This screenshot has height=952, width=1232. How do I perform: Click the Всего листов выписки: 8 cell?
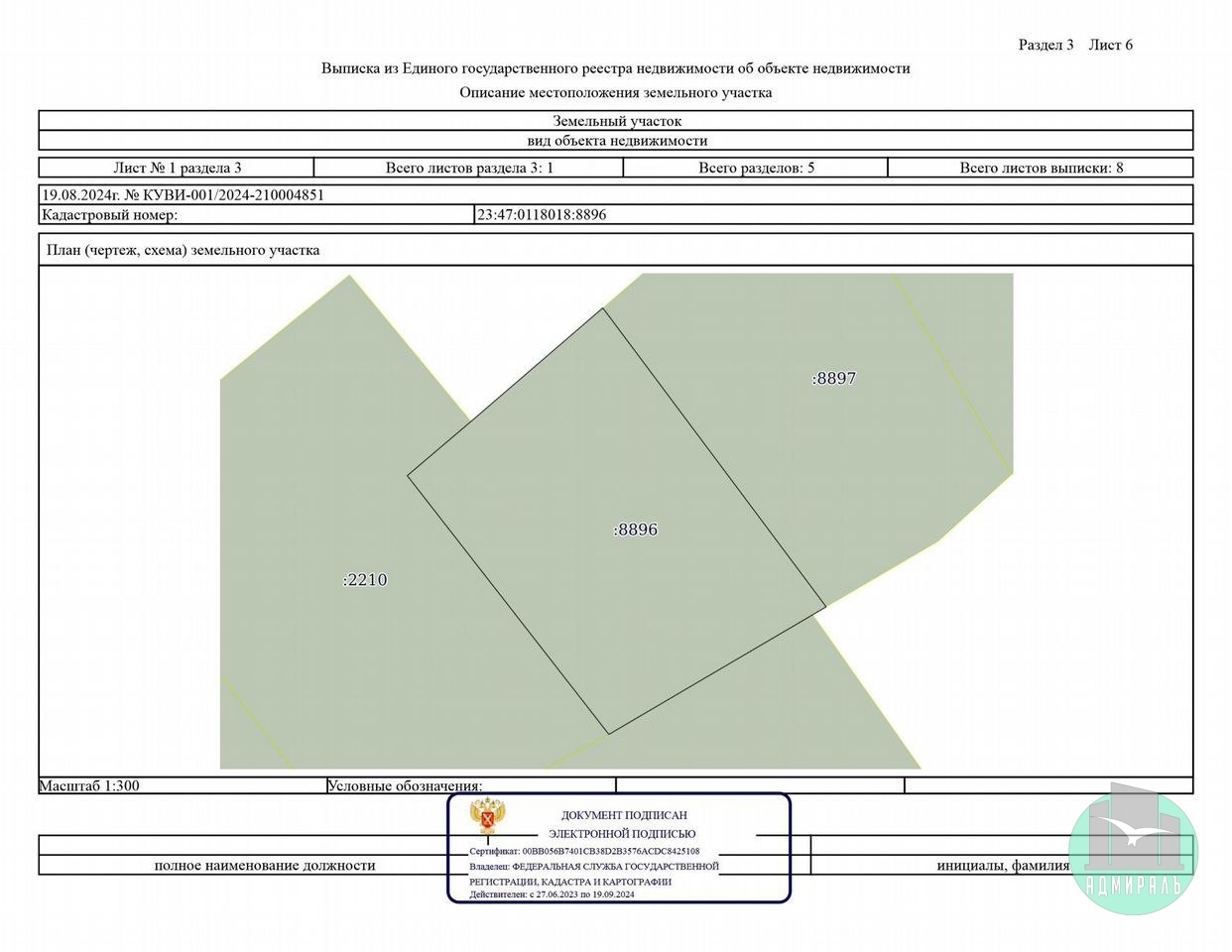pyautogui.click(x=1040, y=168)
